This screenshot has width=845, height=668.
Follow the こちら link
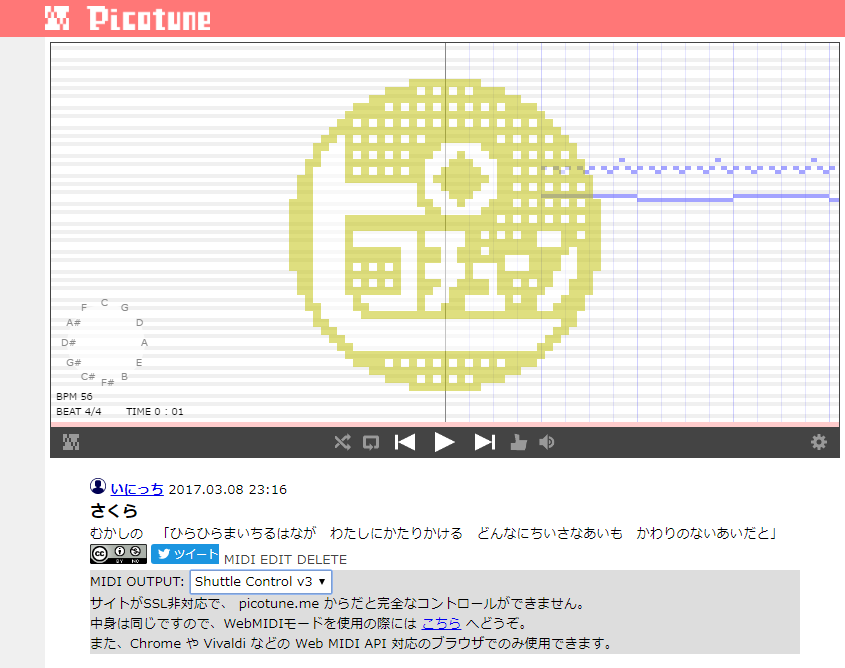[x=441, y=623]
